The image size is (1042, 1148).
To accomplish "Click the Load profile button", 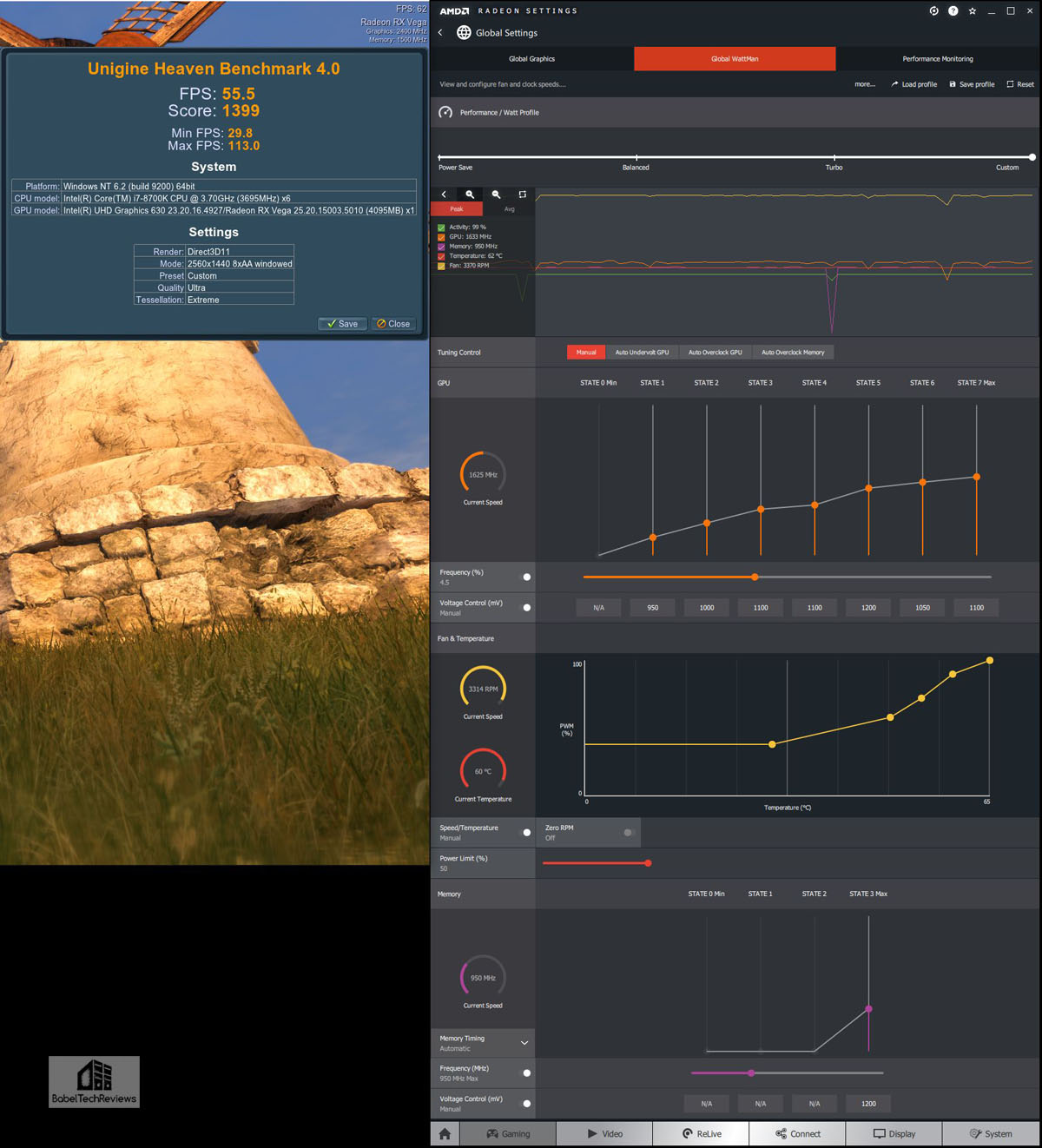I will click(x=913, y=84).
